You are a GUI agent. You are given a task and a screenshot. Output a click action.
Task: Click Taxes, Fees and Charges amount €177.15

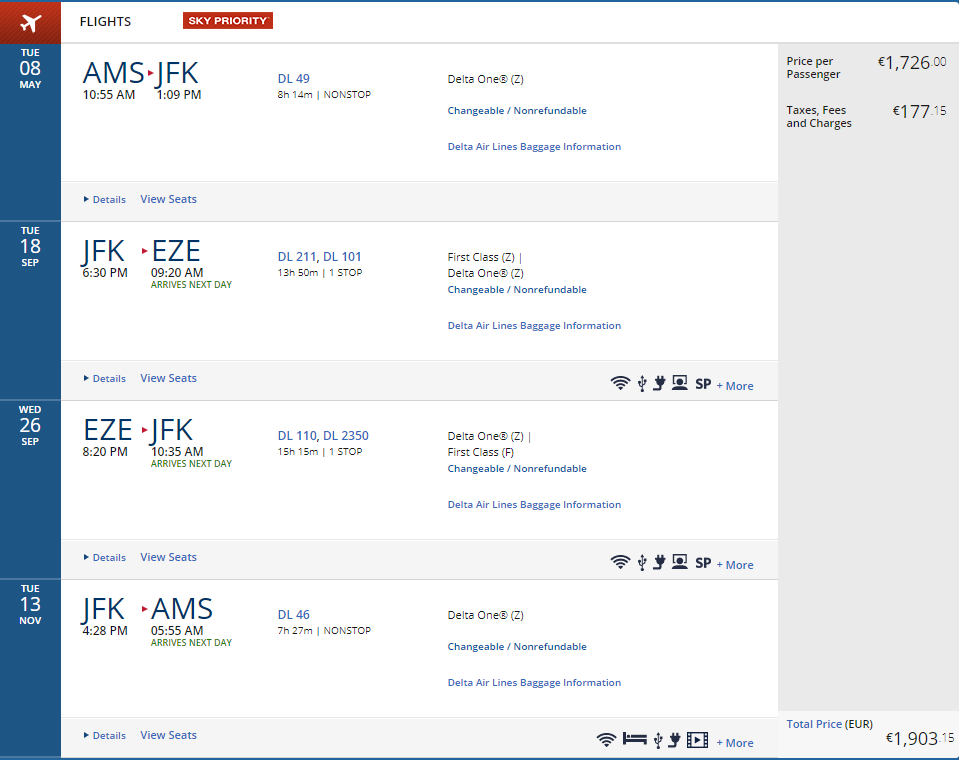[919, 112]
